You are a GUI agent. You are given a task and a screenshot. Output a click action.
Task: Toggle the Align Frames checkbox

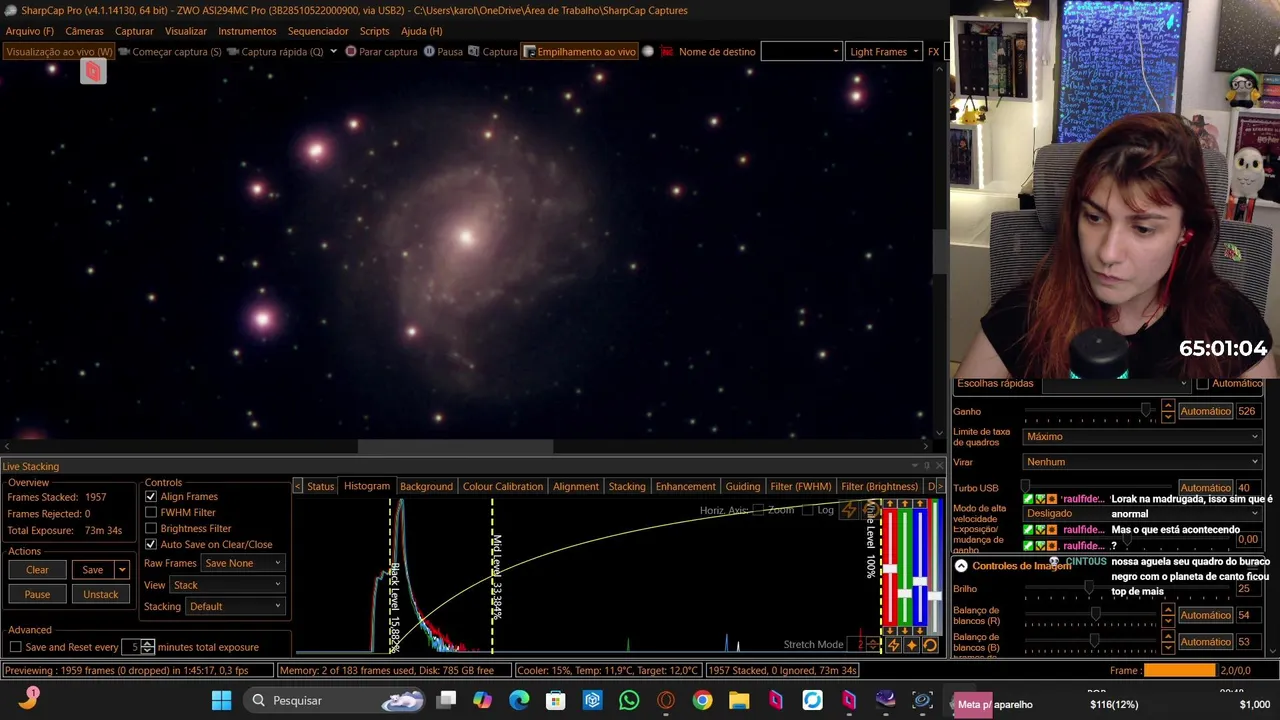151,496
